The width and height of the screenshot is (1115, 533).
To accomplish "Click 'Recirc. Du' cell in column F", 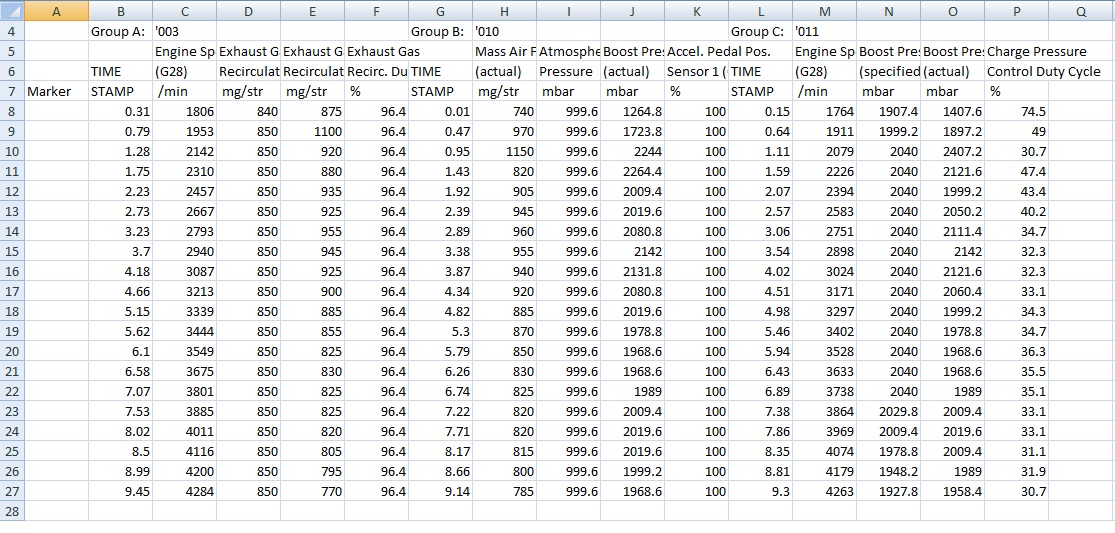I will point(376,71).
